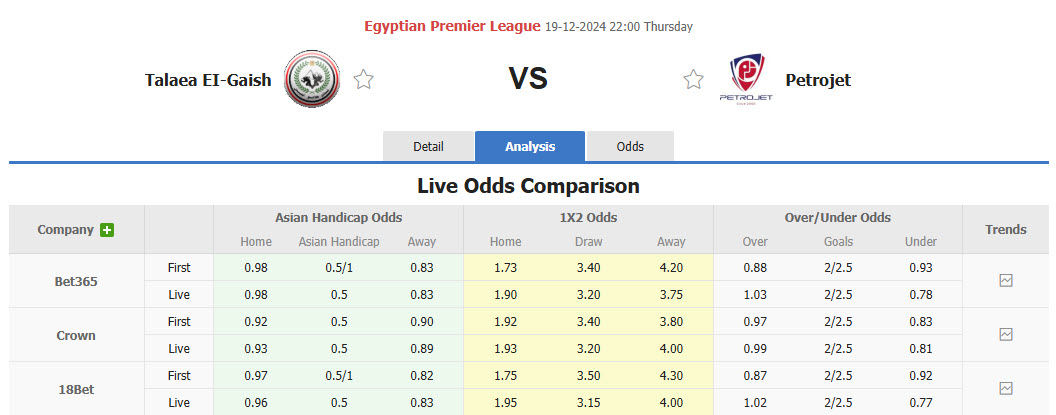The width and height of the screenshot is (1056, 415).
Task: Click Bet365 First home 1X2 odds 1.73
Action: click(x=505, y=268)
